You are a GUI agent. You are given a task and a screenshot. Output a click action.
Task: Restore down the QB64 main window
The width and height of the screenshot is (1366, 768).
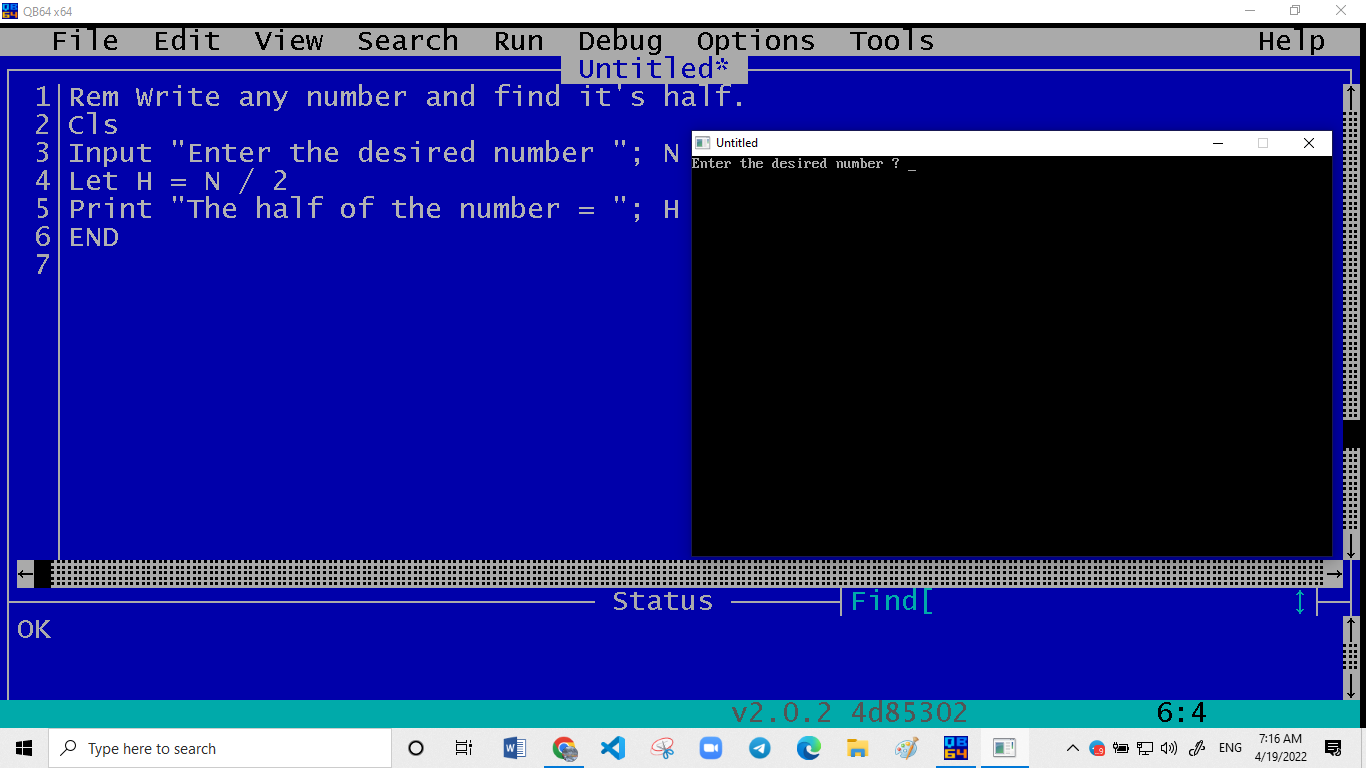(1295, 11)
